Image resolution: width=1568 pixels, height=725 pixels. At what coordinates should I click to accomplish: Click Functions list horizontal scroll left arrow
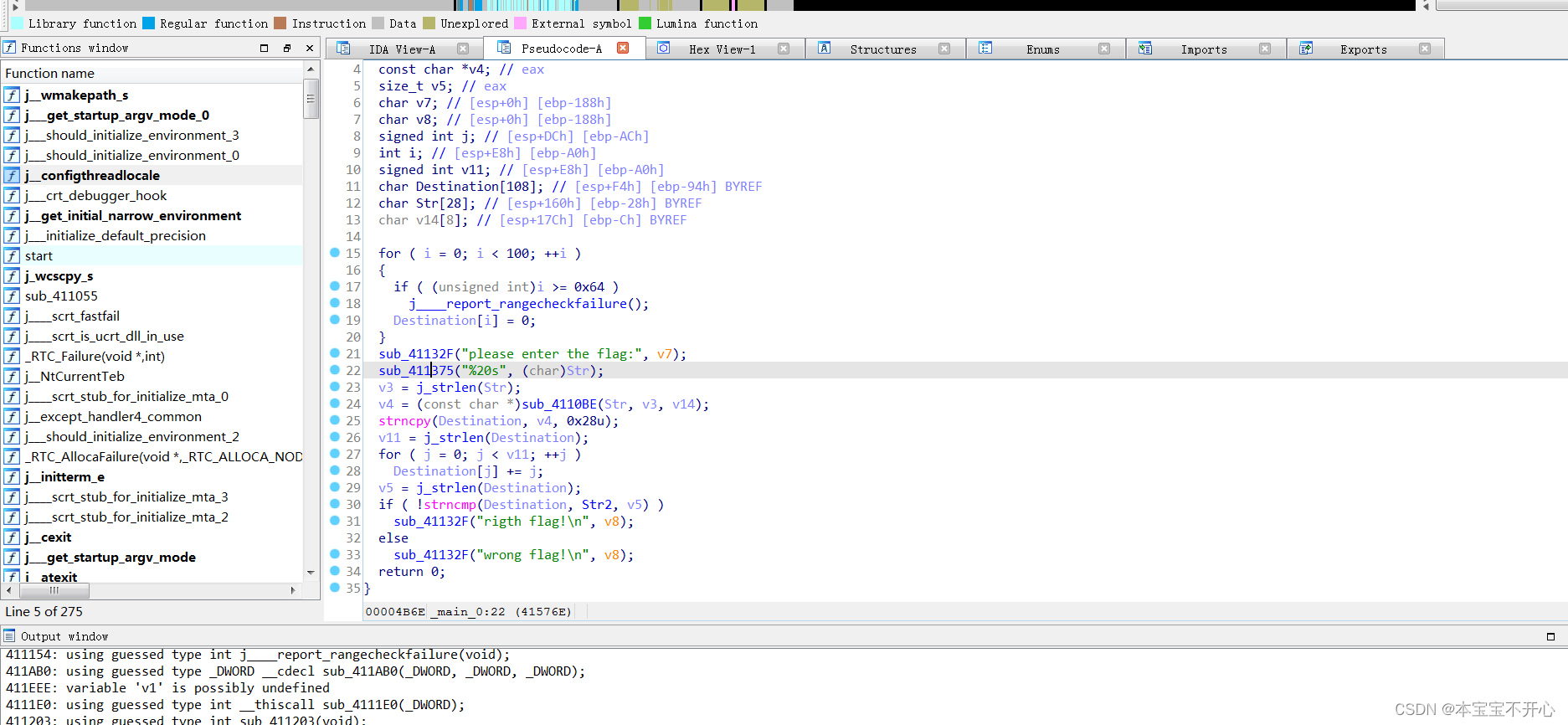(8, 590)
